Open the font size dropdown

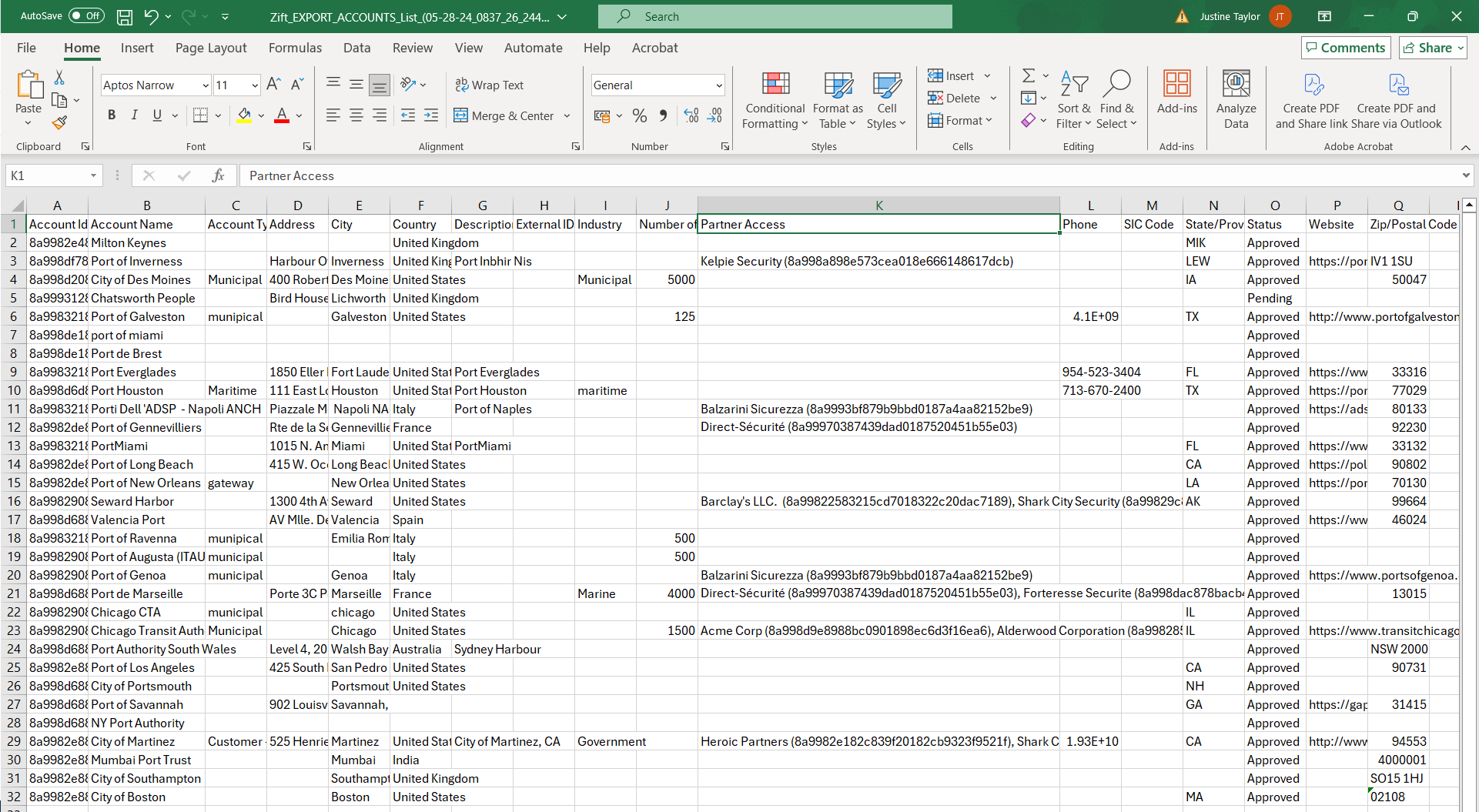(255, 85)
